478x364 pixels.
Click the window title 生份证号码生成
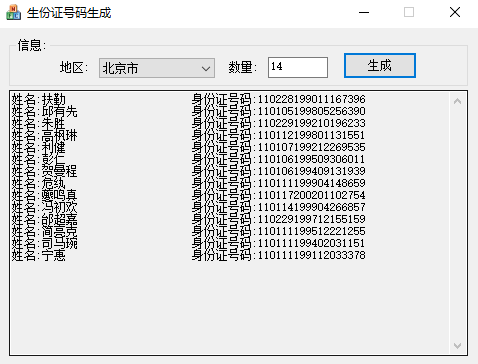69,13
